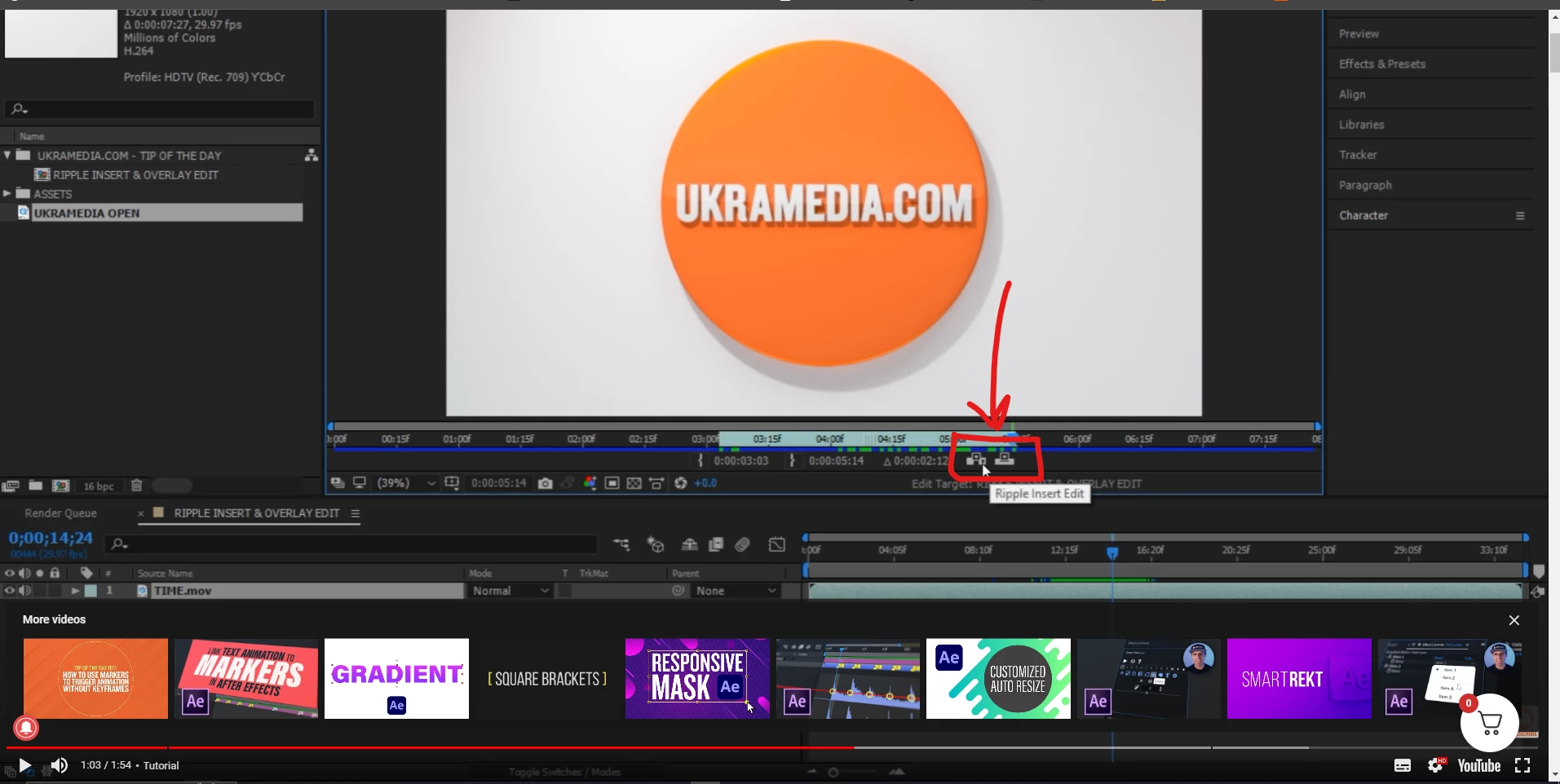Click Interpret Footage icon in Project panel
Screen dimensions: 1560x784
(11, 486)
